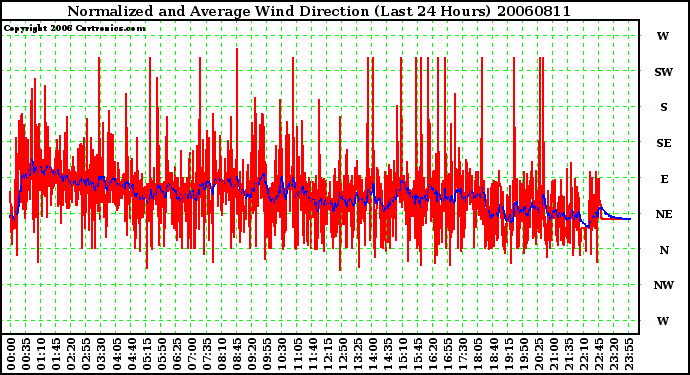Click the 11:40 time label
This screenshot has height=375, width=690.
pyautogui.click(x=312, y=354)
